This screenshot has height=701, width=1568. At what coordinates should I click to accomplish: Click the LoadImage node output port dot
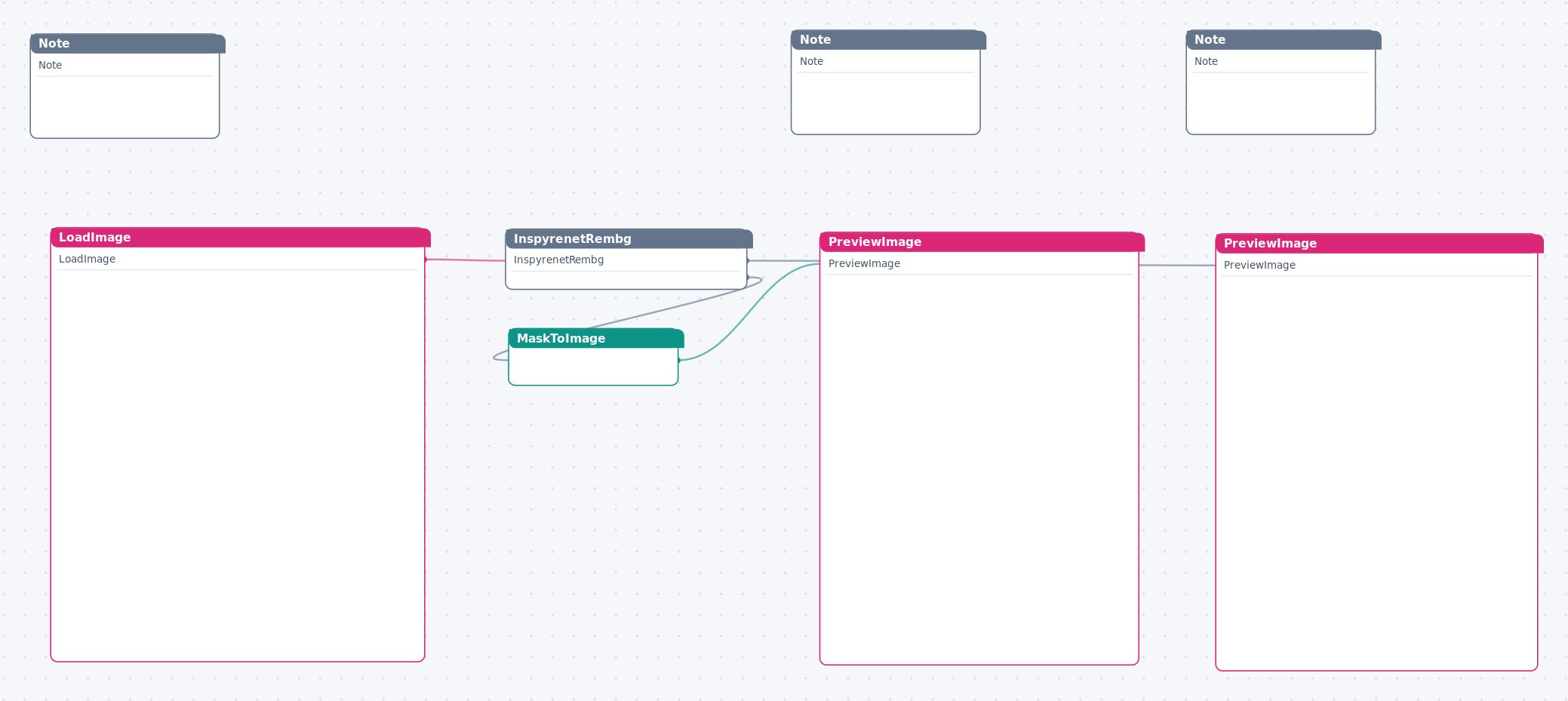[x=426, y=260]
